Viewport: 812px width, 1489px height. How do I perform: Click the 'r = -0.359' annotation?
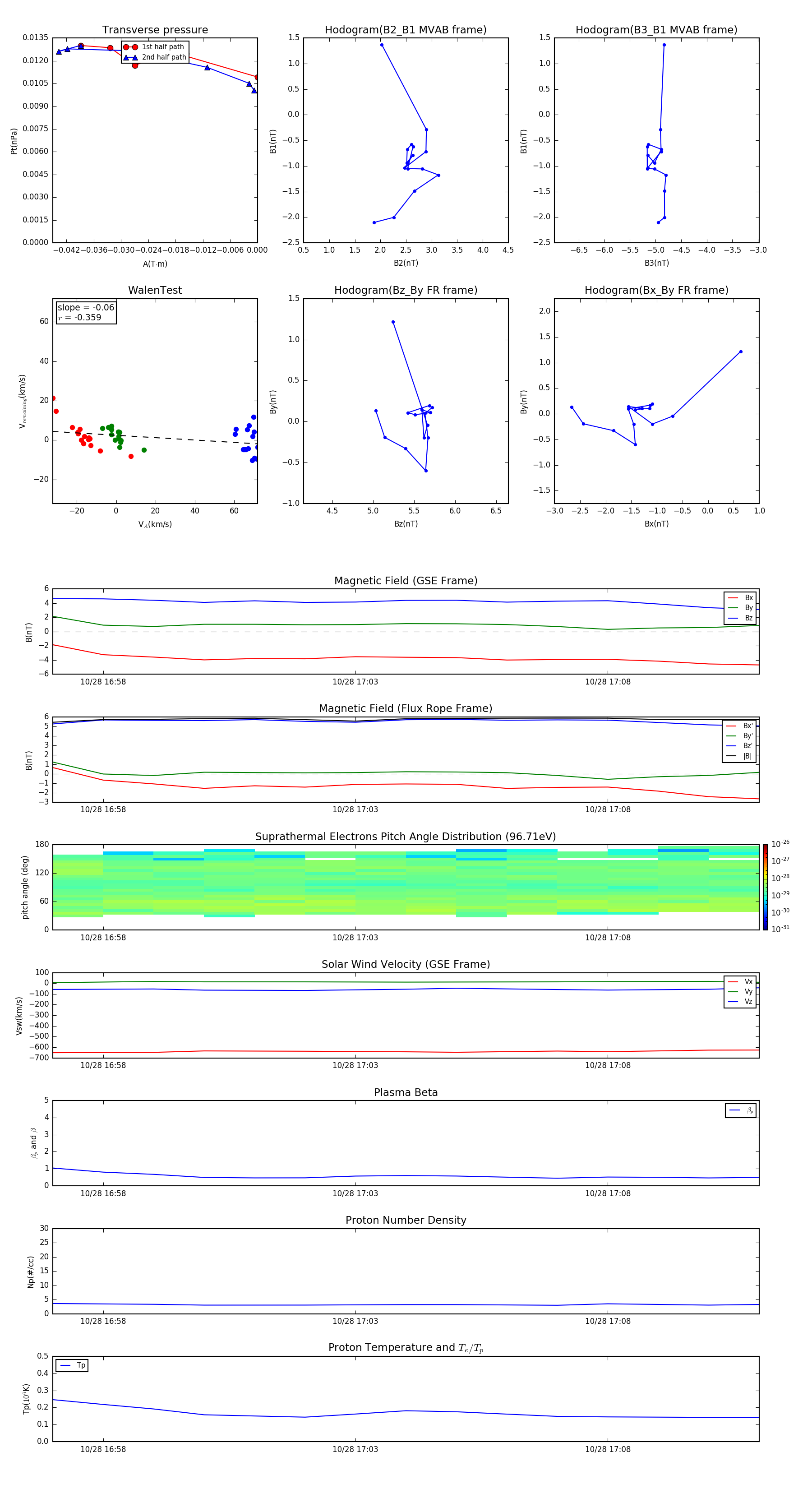80,317
